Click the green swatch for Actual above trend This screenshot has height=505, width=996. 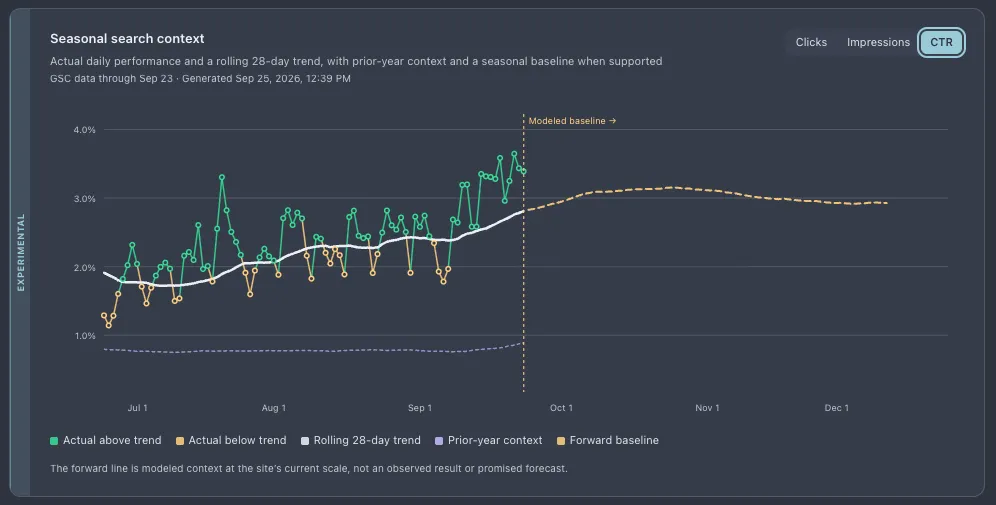(x=54, y=441)
